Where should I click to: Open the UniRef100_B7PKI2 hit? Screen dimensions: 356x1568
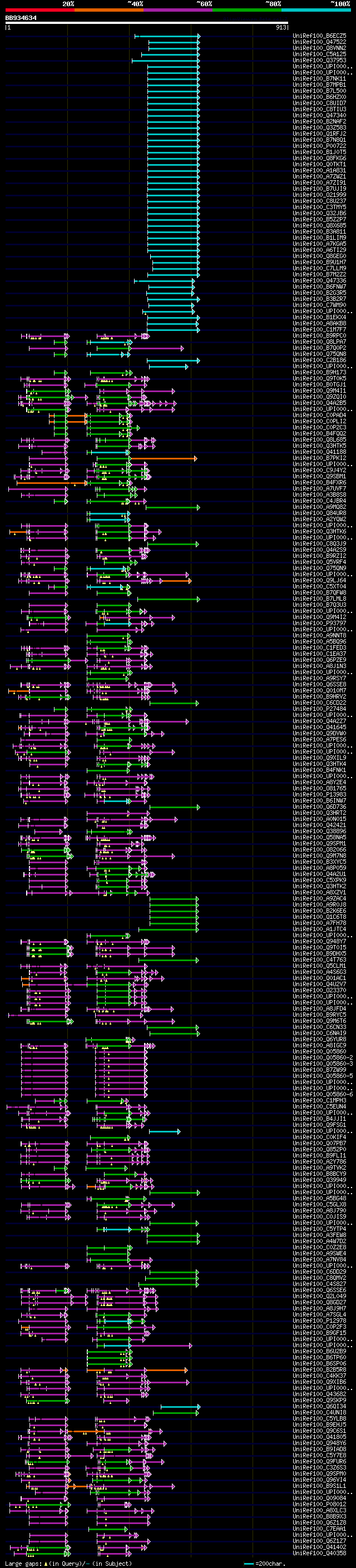click(x=319, y=458)
